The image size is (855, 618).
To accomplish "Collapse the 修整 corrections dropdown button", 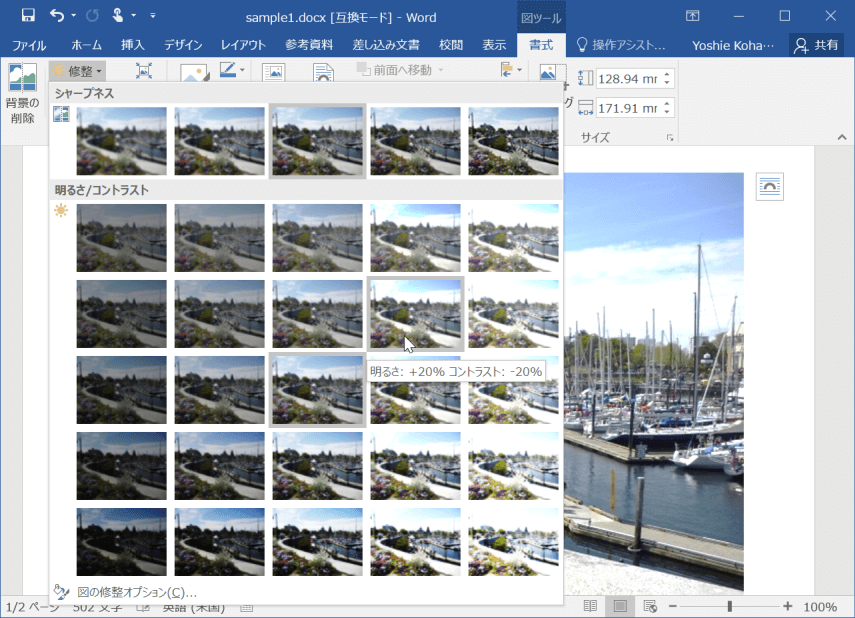I will [x=77, y=71].
